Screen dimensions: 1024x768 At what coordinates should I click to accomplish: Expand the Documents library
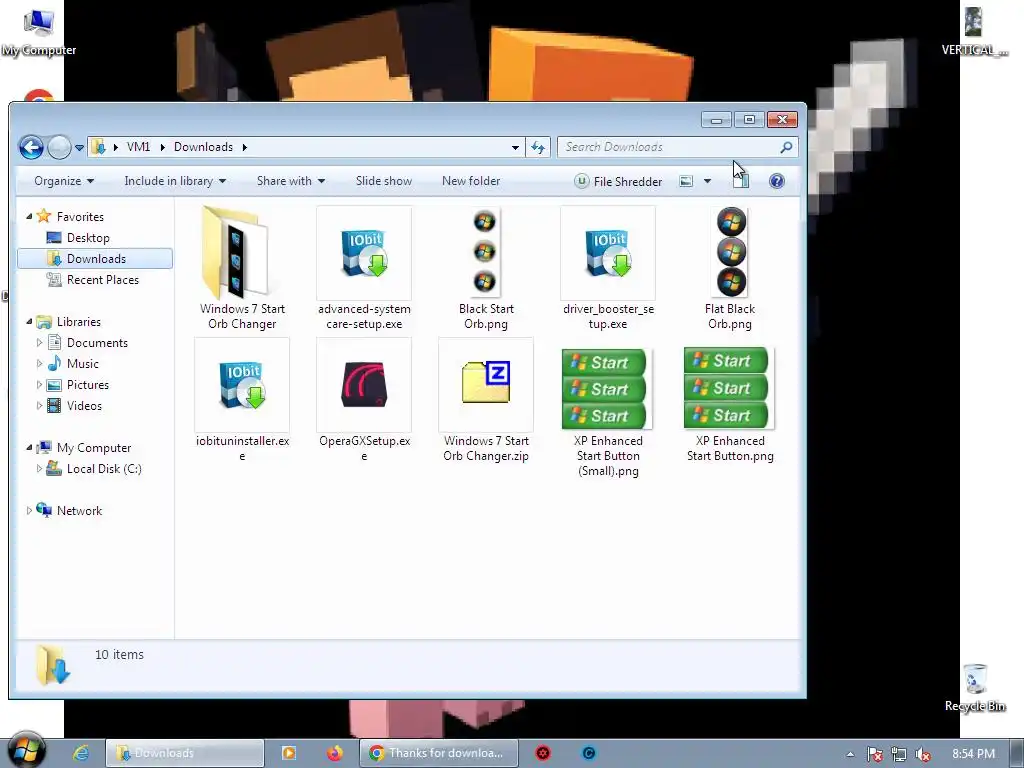[x=39, y=342]
